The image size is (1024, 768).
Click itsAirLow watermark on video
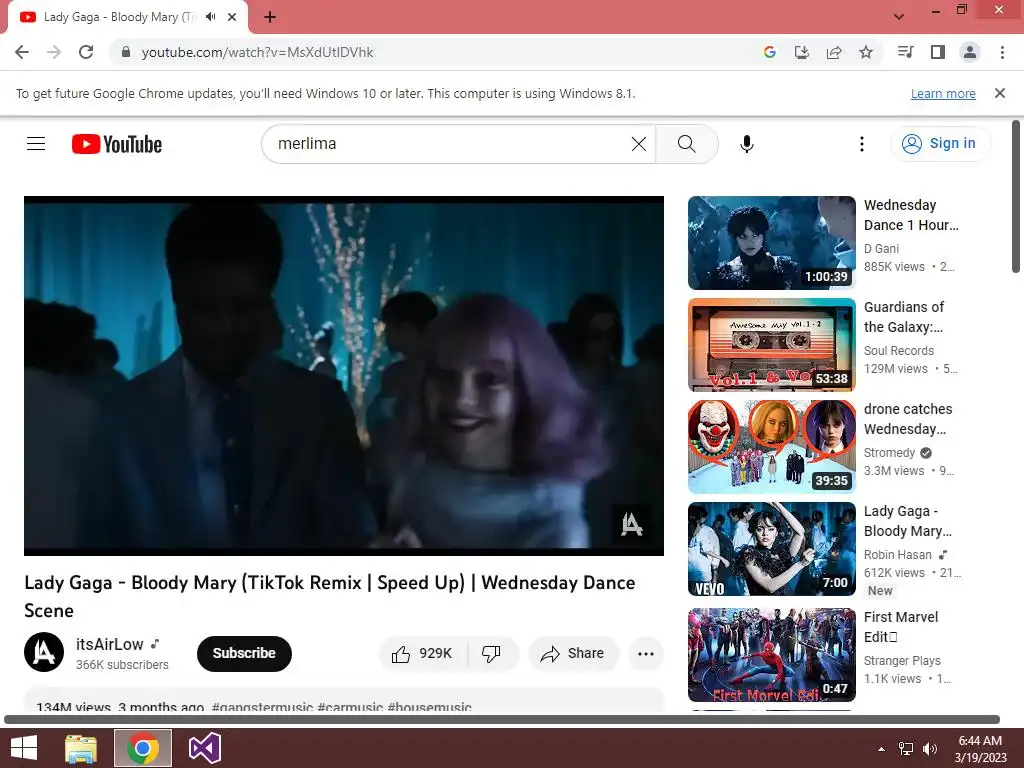(632, 524)
